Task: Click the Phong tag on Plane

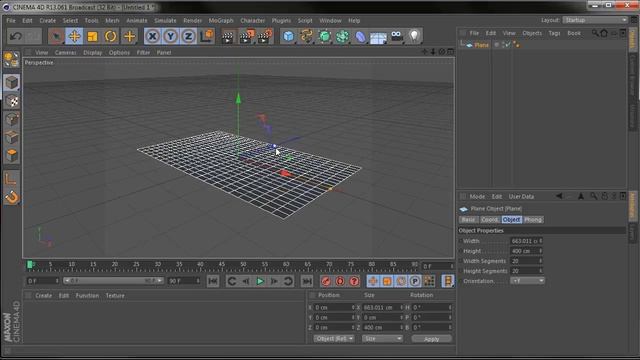Action: pos(516,45)
